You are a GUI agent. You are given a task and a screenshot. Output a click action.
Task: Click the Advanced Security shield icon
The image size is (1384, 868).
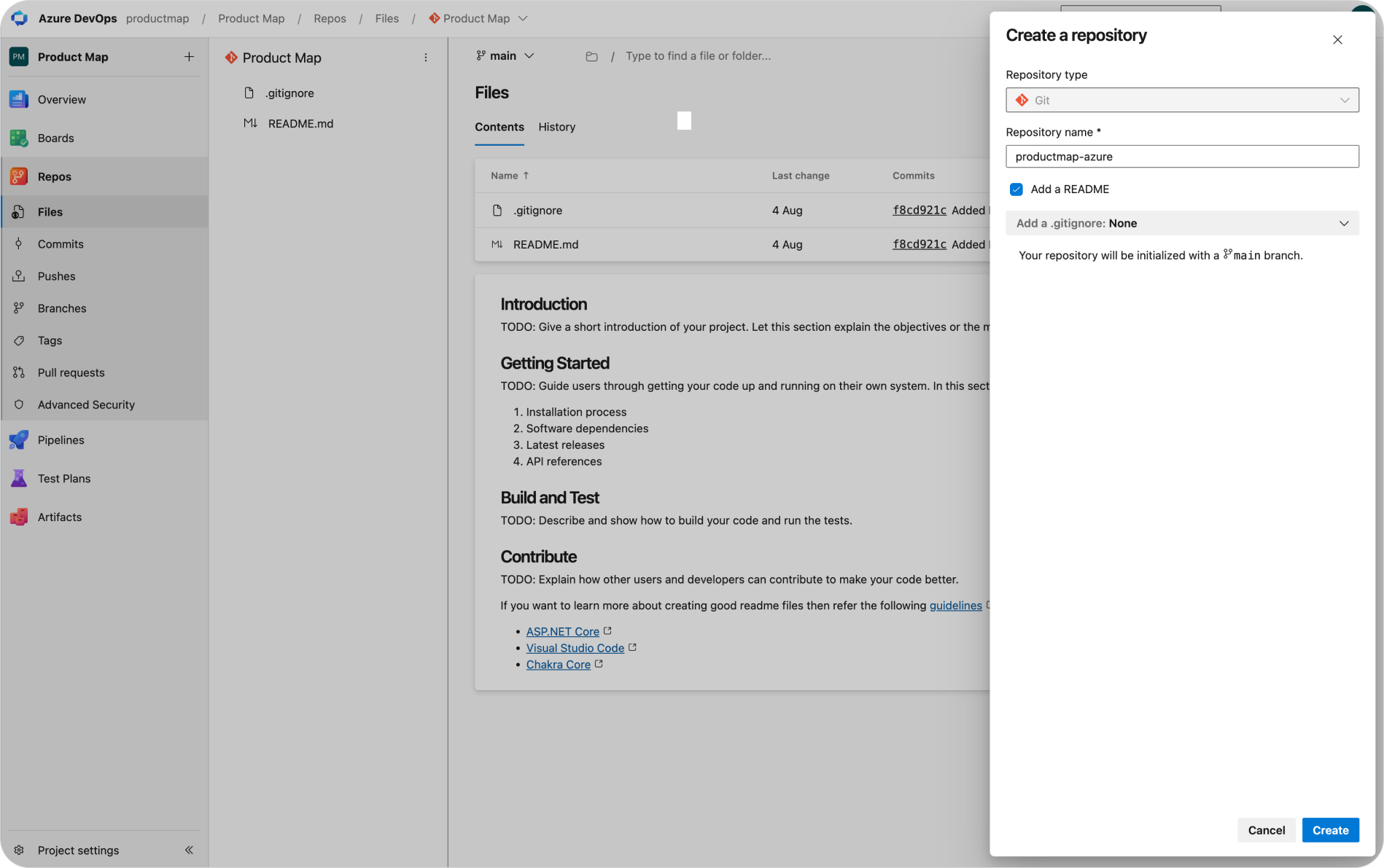pos(19,404)
